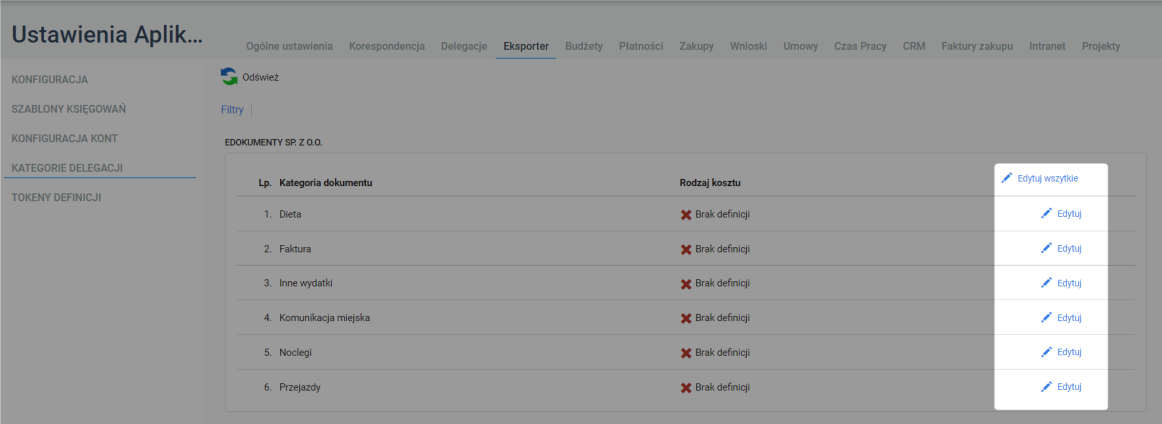The image size is (1162, 424).
Task: Click the pencil icon in the Dieta row
Action: pos(1046,213)
